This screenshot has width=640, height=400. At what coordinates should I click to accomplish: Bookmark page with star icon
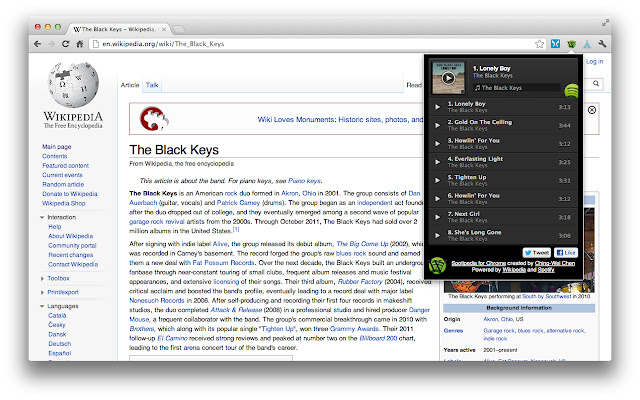pos(539,44)
